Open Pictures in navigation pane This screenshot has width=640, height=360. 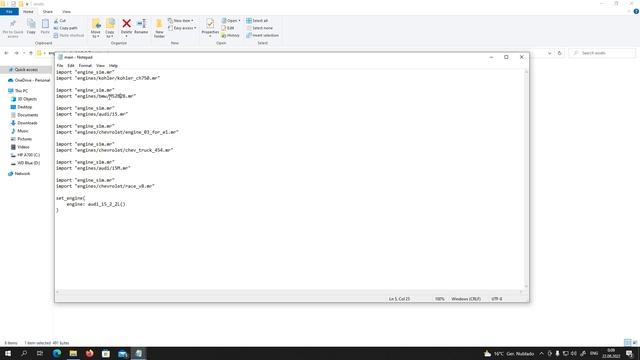(21, 139)
